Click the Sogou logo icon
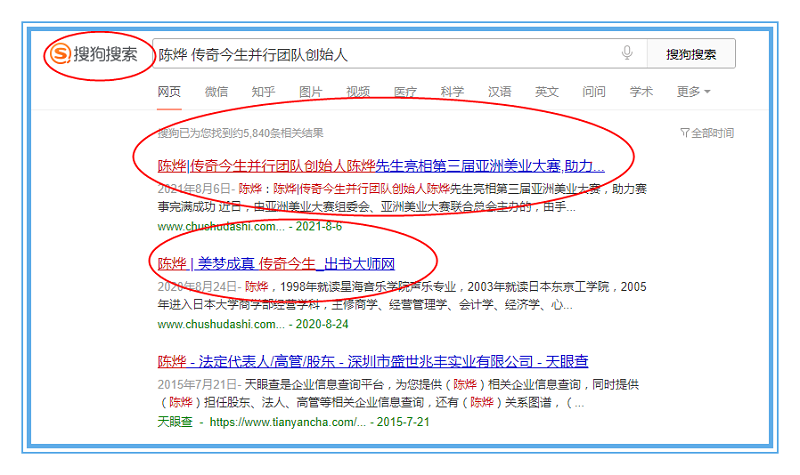Image resolution: width=800 pixels, height=475 pixels. click(61, 54)
